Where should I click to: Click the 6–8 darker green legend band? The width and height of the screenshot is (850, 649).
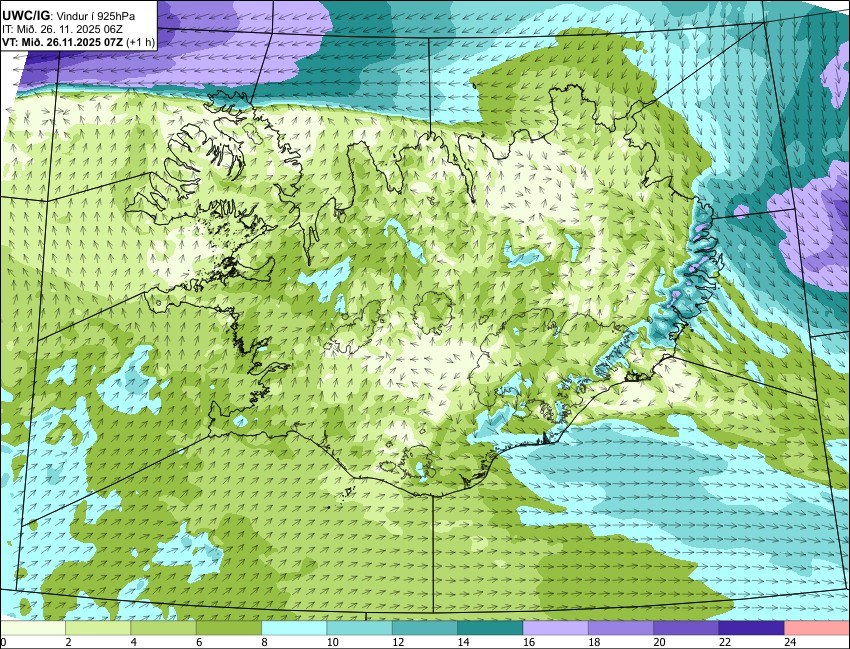pyautogui.click(x=229, y=628)
